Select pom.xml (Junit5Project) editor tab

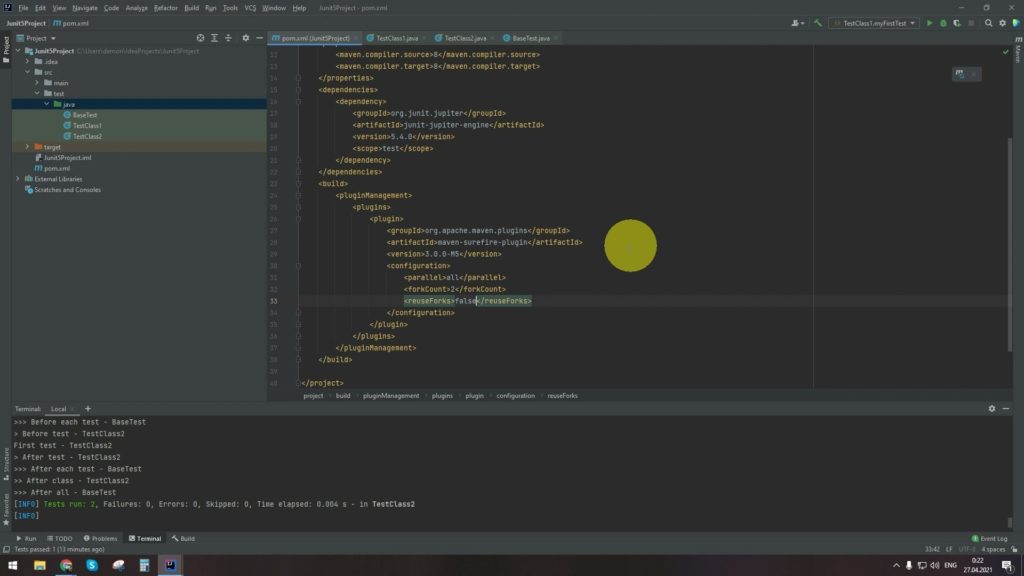(315, 38)
